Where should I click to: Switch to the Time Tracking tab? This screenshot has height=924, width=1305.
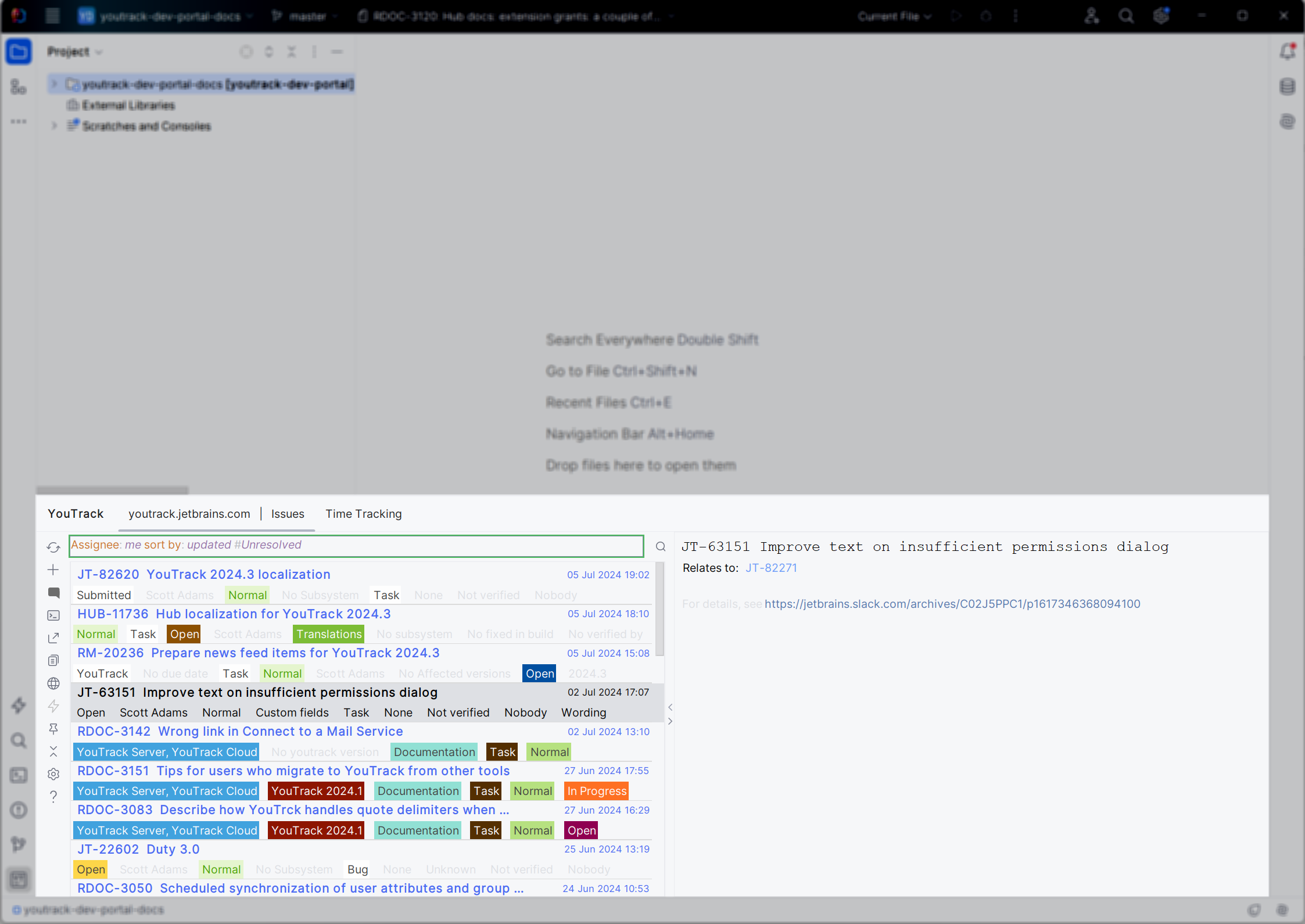pos(363,514)
